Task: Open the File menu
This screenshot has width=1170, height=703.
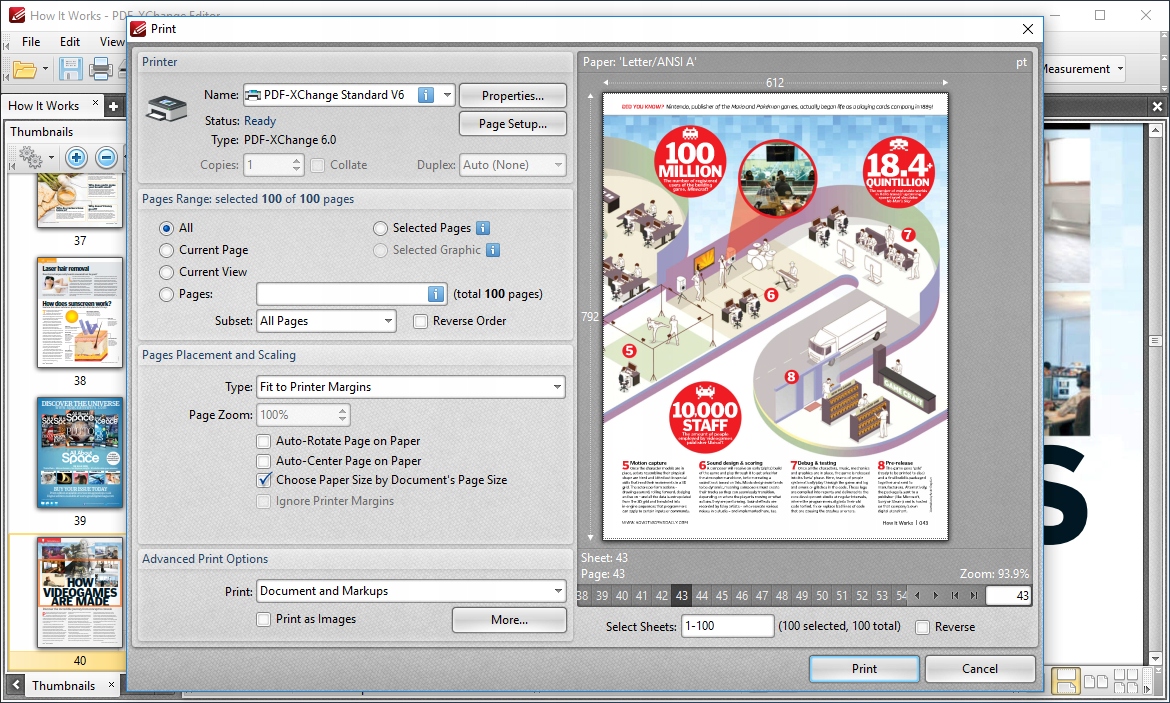Action: (x=31, y=42)
